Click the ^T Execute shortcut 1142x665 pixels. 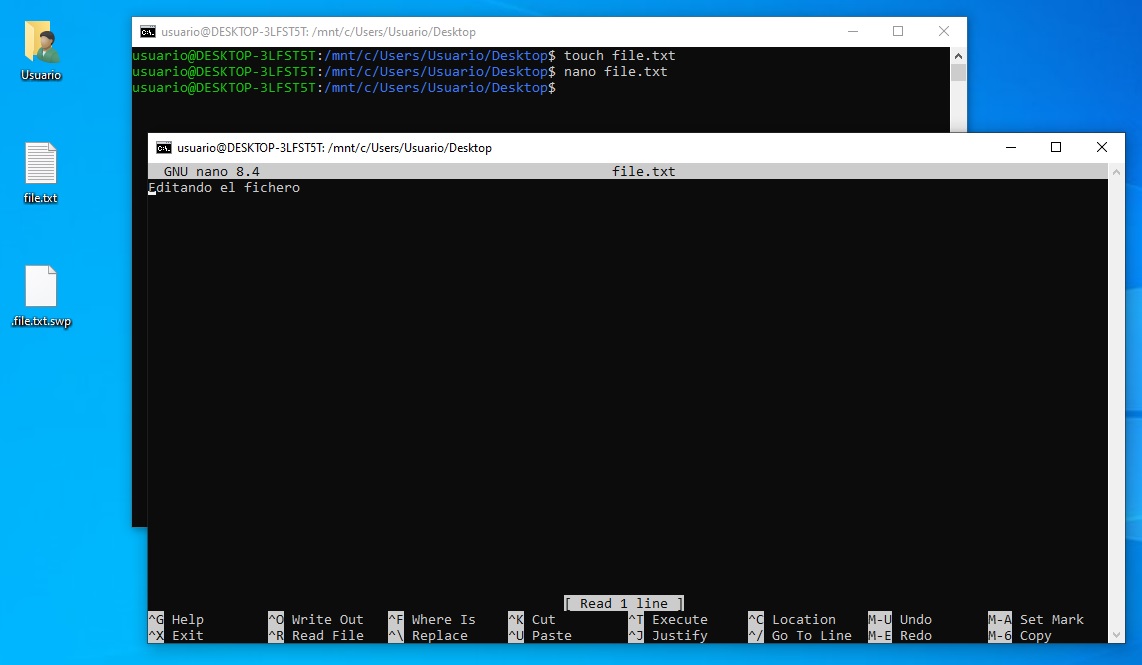pos(668,620)
